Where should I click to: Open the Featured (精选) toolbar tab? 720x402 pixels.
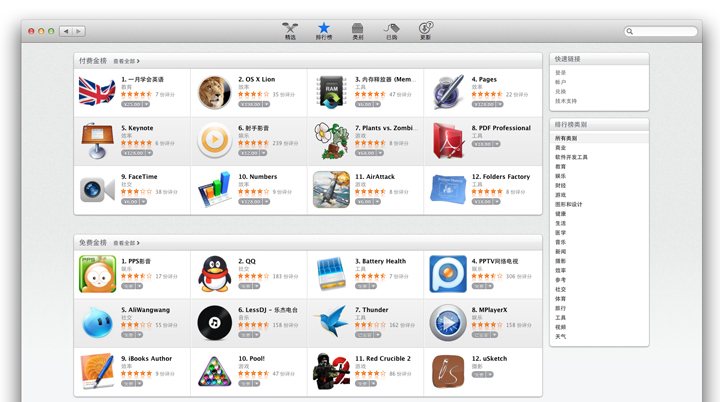tap(290, 31)
